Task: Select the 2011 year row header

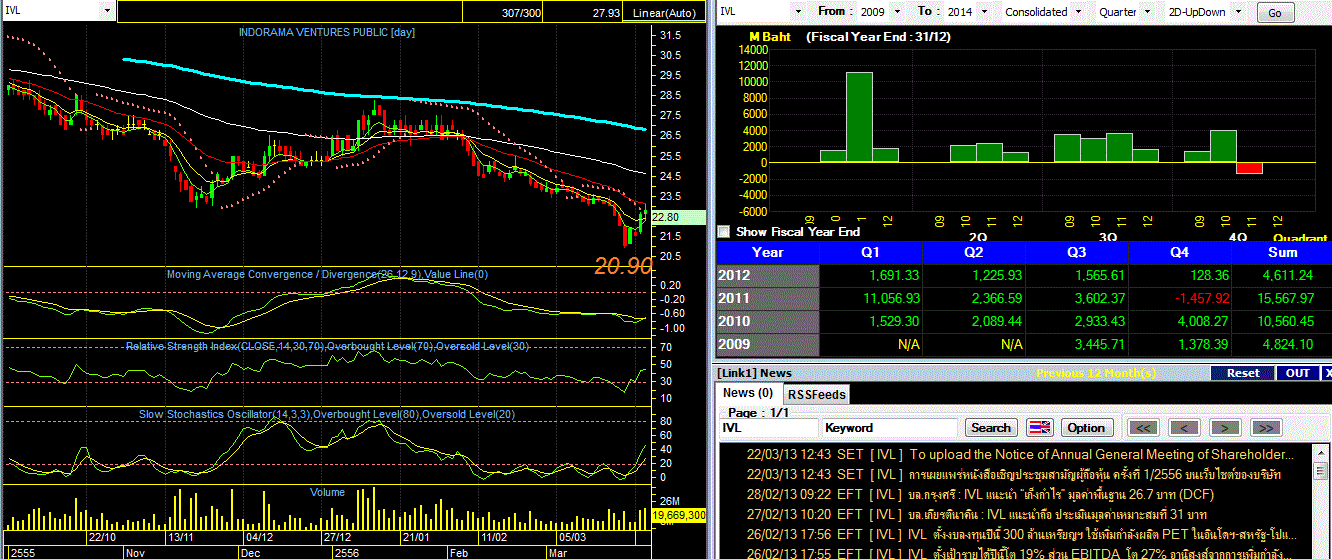Action: [x=768, y=298]
